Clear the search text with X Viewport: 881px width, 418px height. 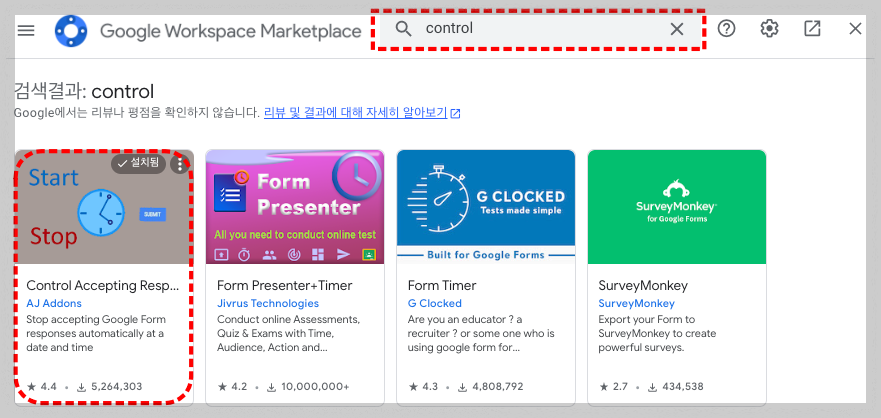[x=677, y=29]
